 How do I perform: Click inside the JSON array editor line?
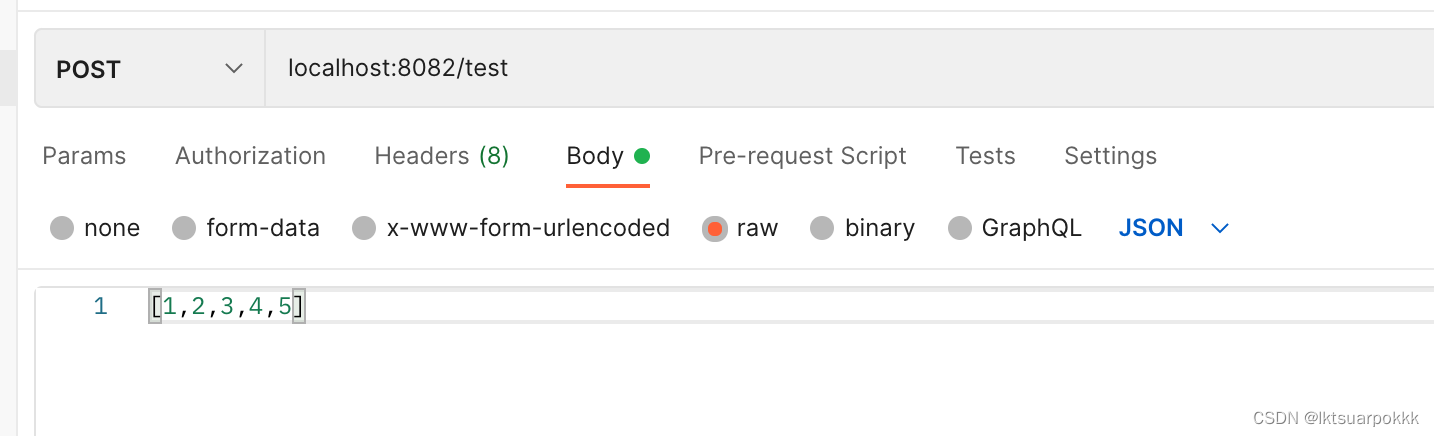coord(600,307)
